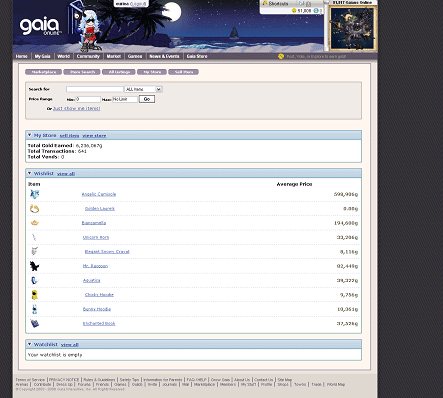Click the Aquatica item icon
The width and height of the screenshot is (443, 398).
35,280
